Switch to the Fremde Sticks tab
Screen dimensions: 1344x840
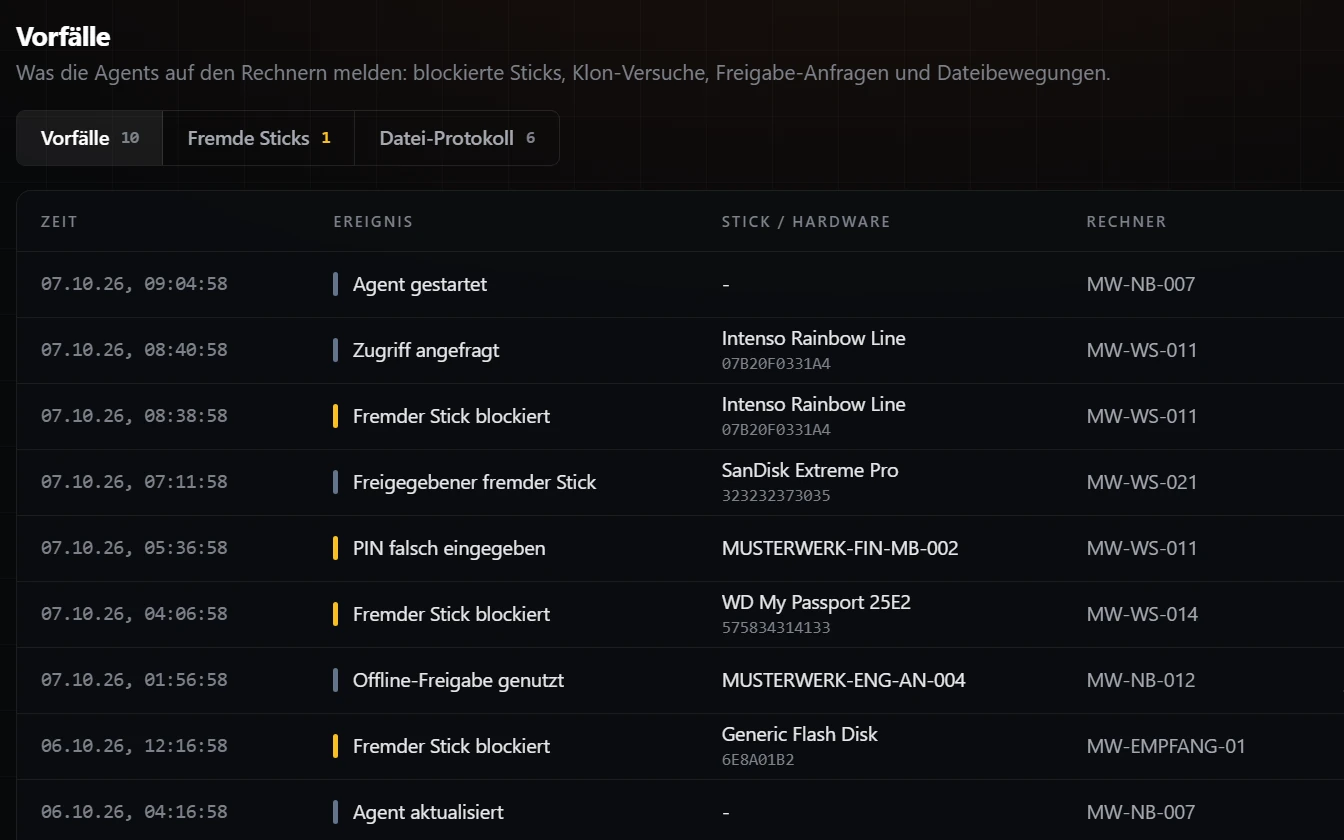[258, 138]
